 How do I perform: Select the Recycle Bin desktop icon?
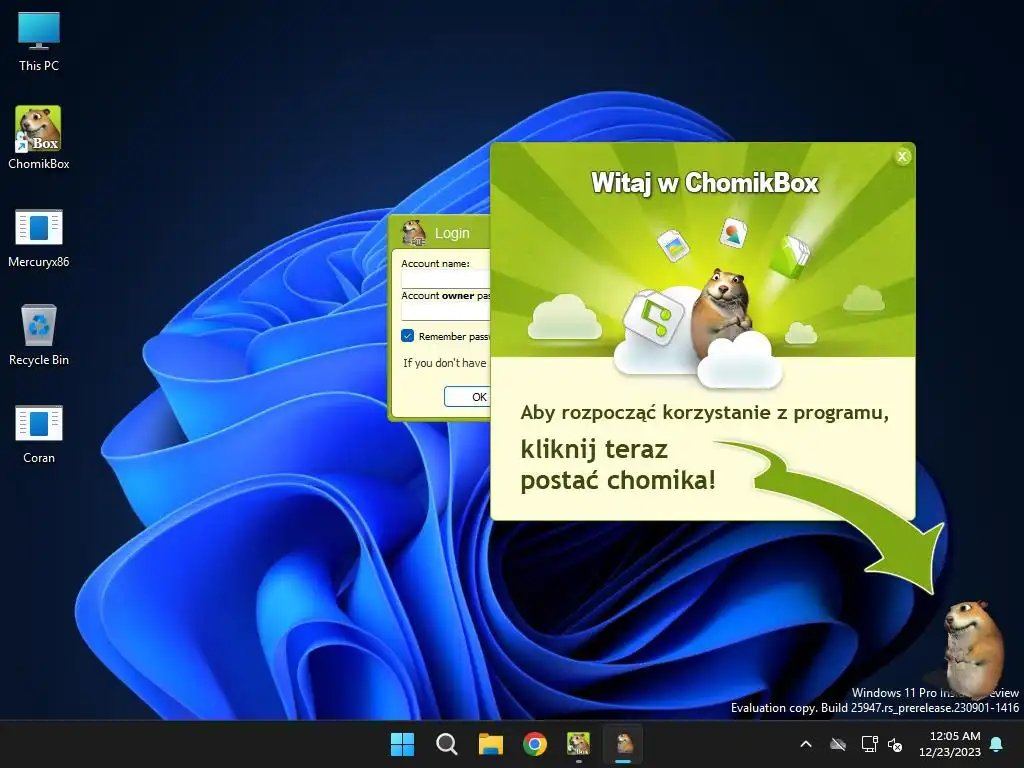(39, 335)
